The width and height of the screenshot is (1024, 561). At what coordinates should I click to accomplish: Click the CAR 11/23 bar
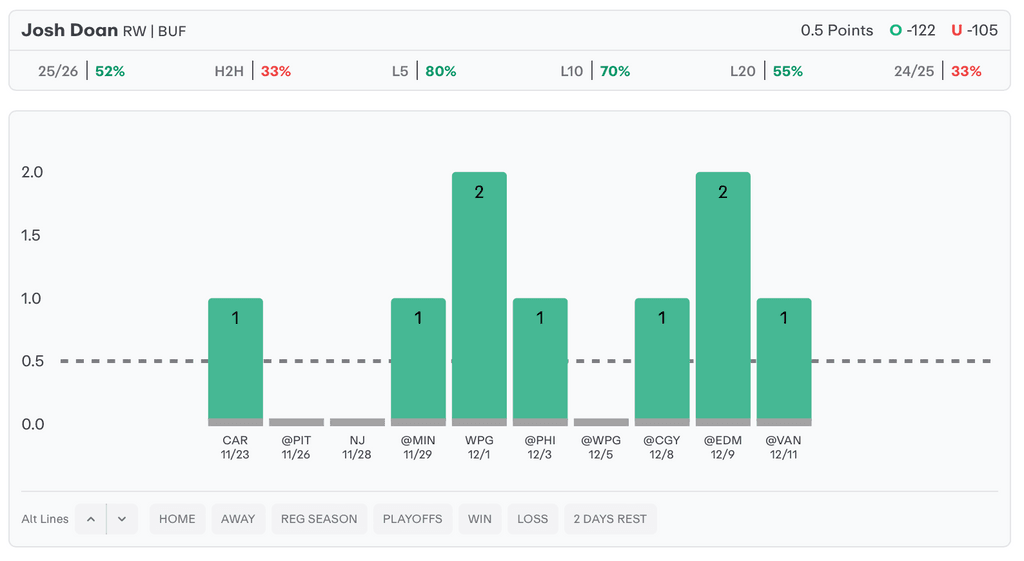pos(235,360)
